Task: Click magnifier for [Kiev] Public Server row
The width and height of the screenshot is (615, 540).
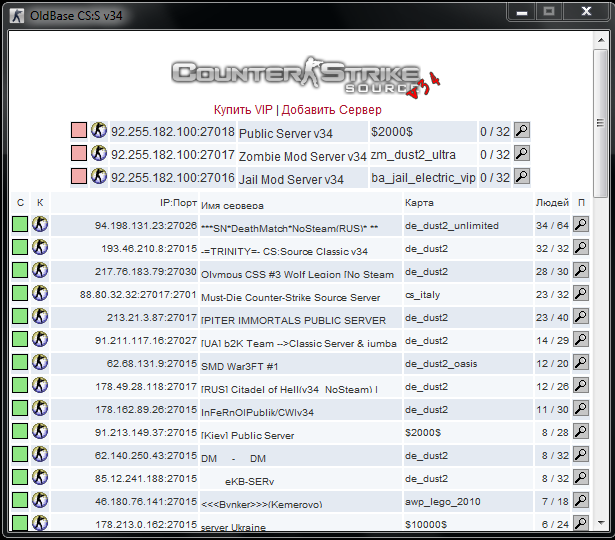Action: 580,432
